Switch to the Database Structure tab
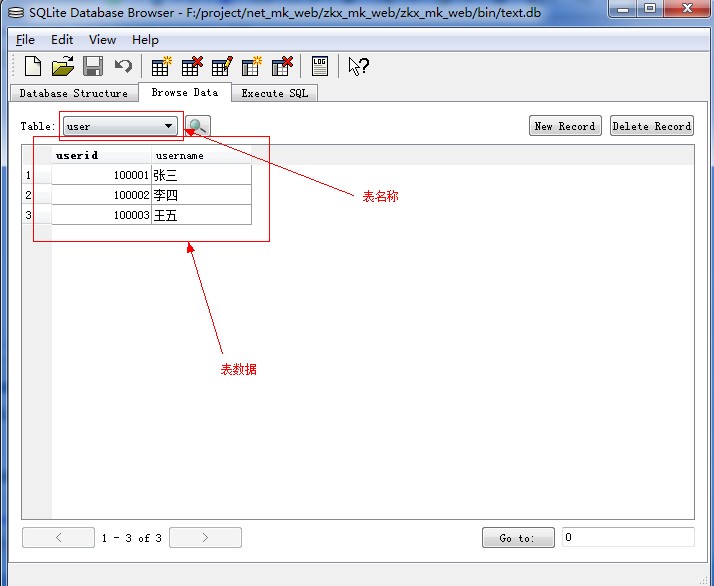Viewport: 714px width, 586px height. (74, 93)
